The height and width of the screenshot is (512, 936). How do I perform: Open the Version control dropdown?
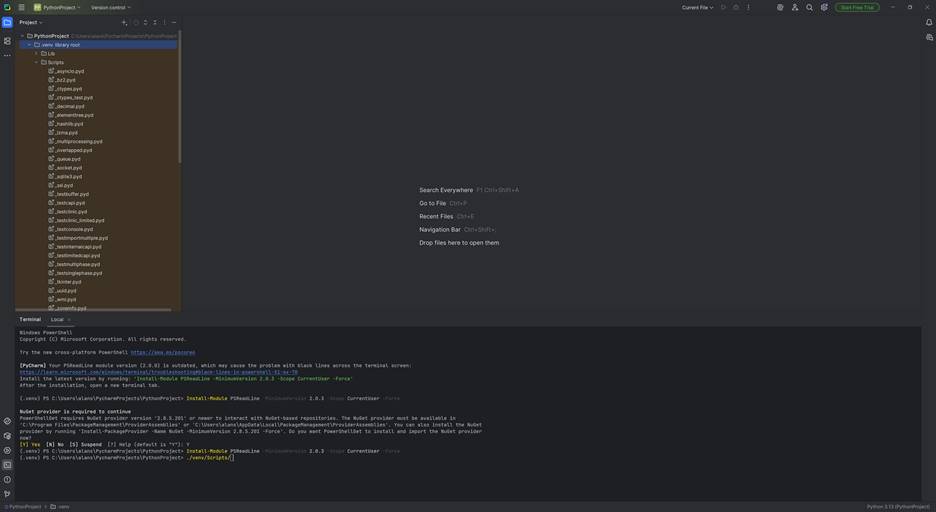[110, 7]
